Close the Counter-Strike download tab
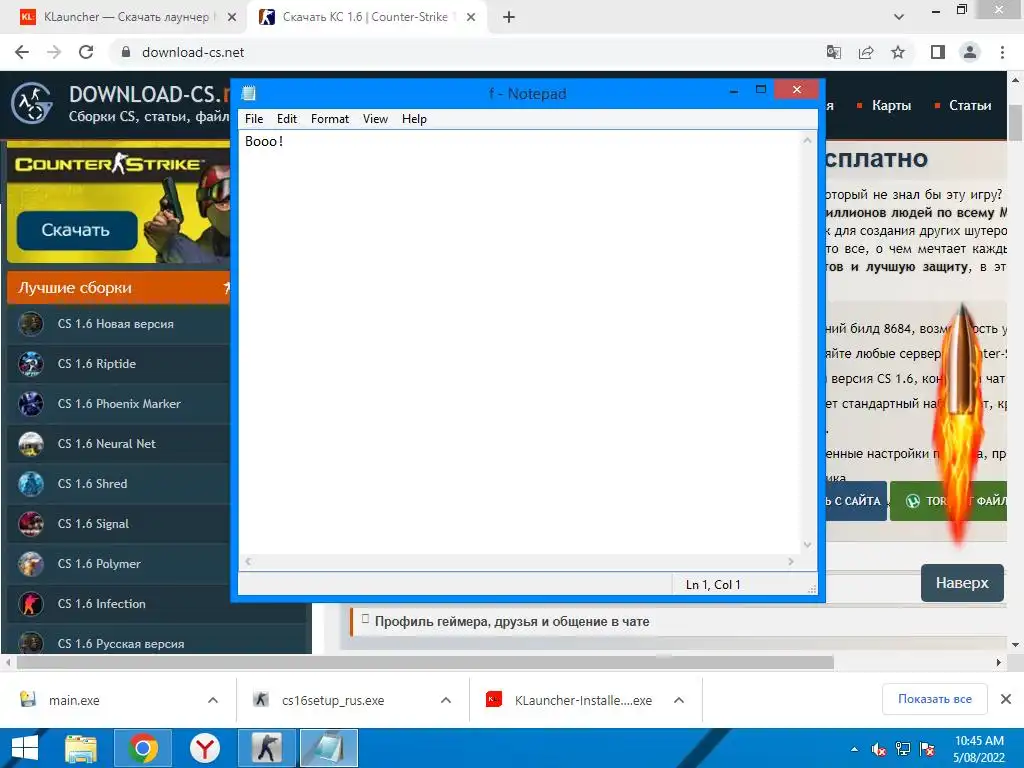This screenshot has height=768, width=1024. coord(471,18)
